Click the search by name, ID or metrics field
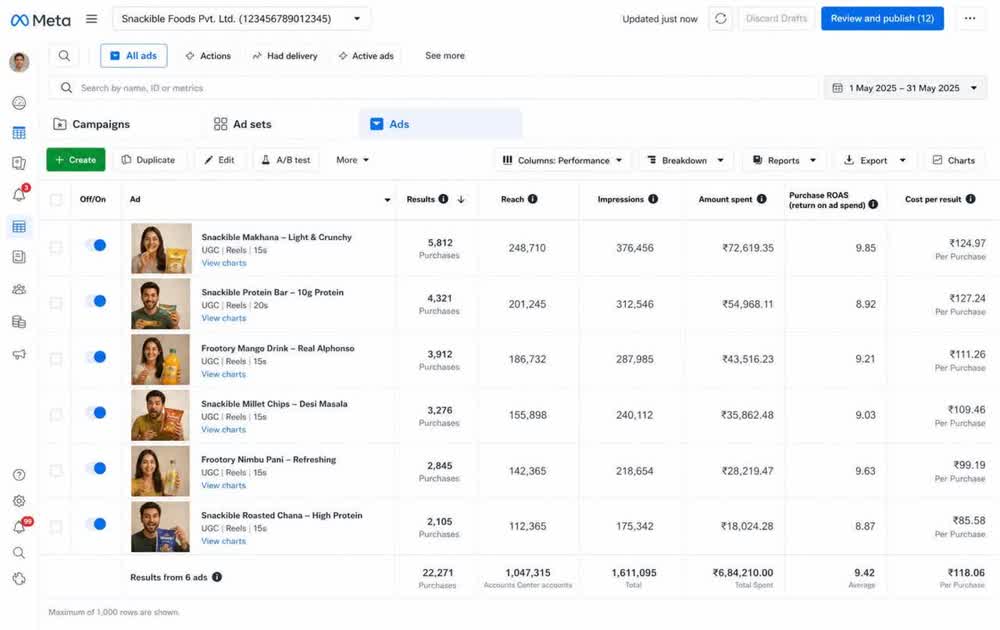 click(x=434, y=88)
